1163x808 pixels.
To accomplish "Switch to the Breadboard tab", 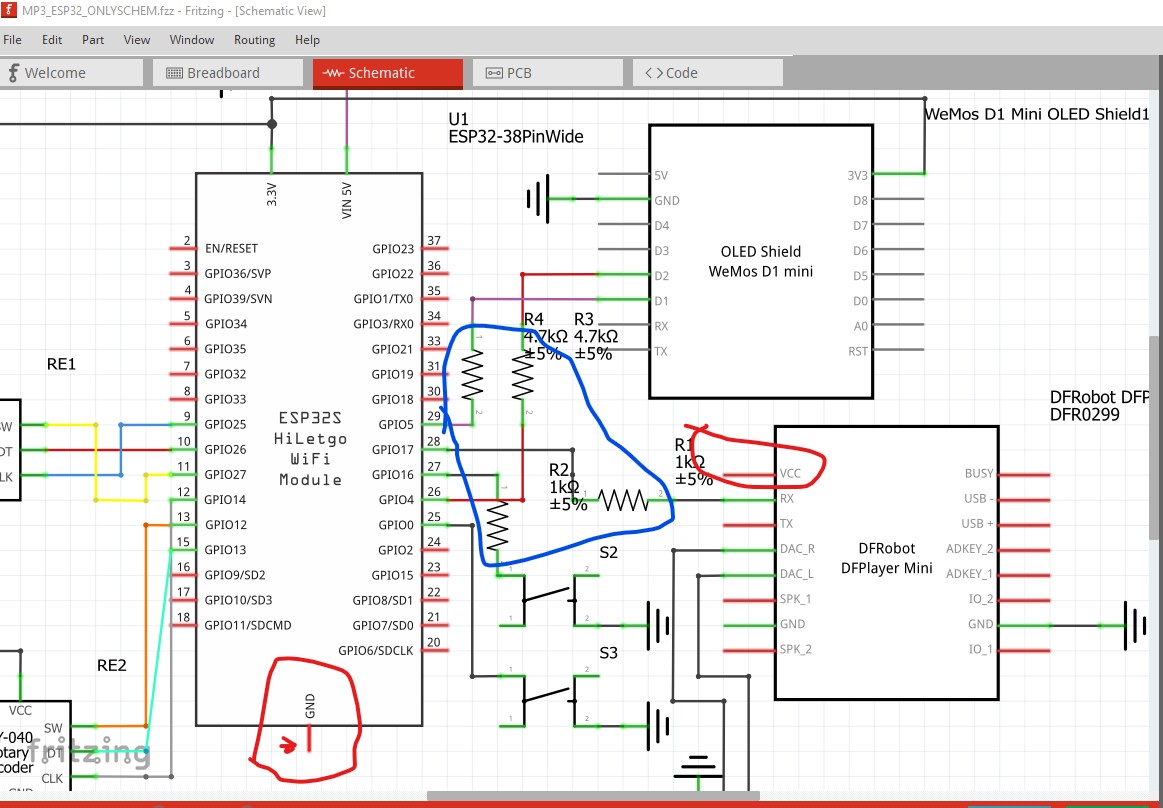I will pyautogui.click(x=228, y=73).
